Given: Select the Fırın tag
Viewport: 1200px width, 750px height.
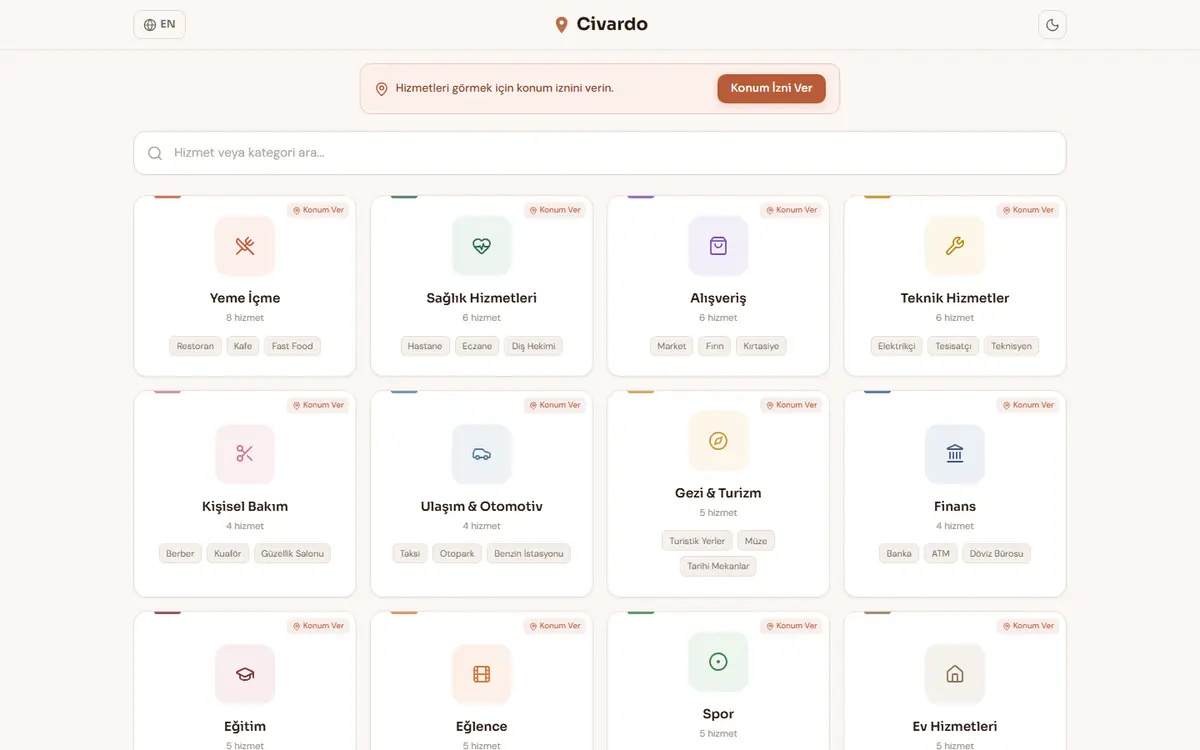Looking at the screenshot, I should [715, 346].
